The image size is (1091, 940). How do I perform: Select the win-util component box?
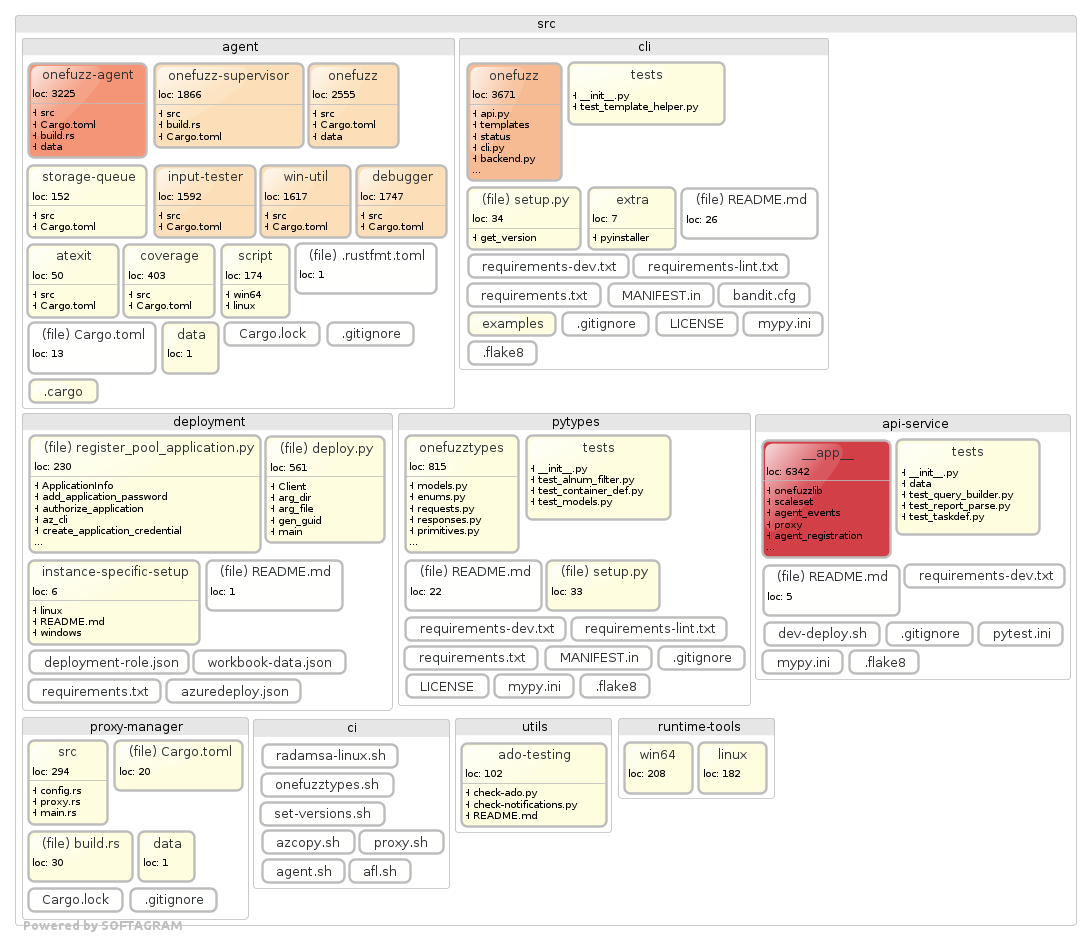305,201
